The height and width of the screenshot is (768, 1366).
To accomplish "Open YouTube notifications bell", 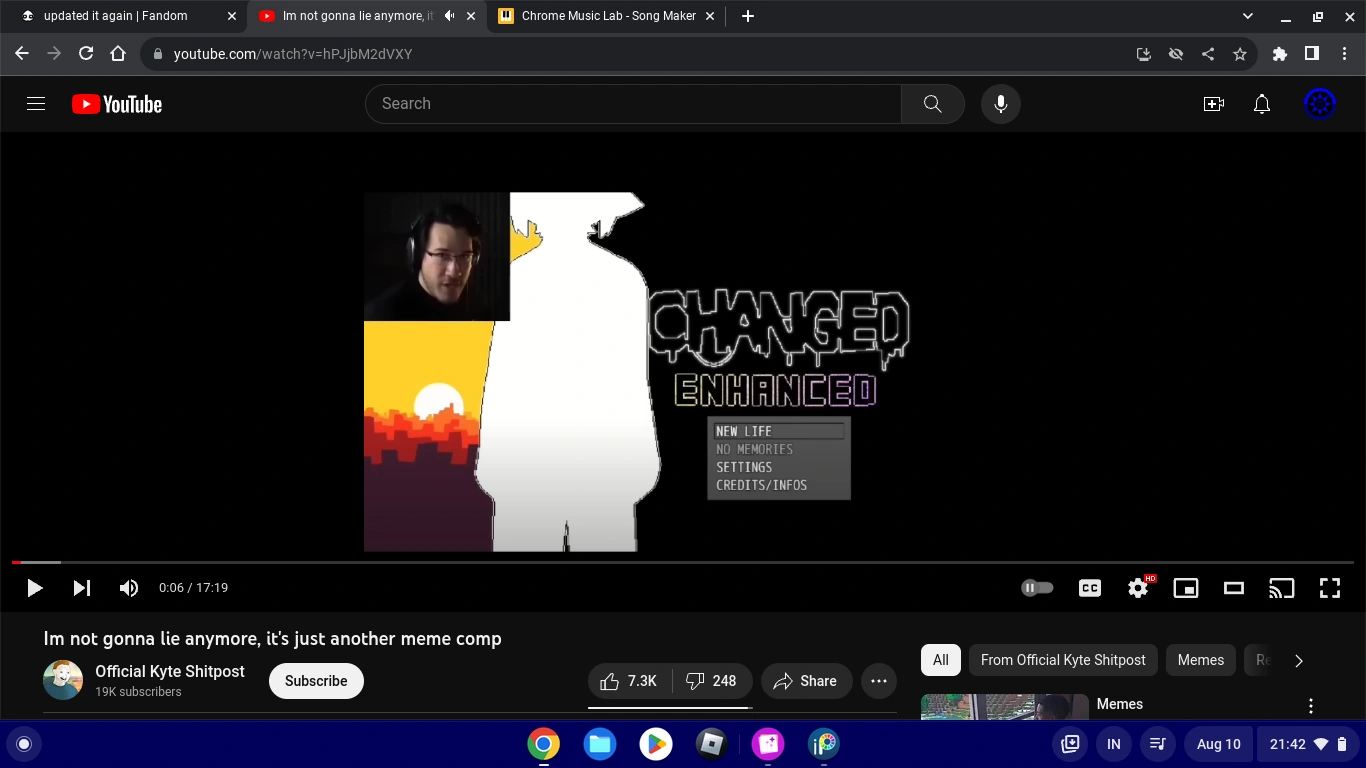I will (1261, 103).
